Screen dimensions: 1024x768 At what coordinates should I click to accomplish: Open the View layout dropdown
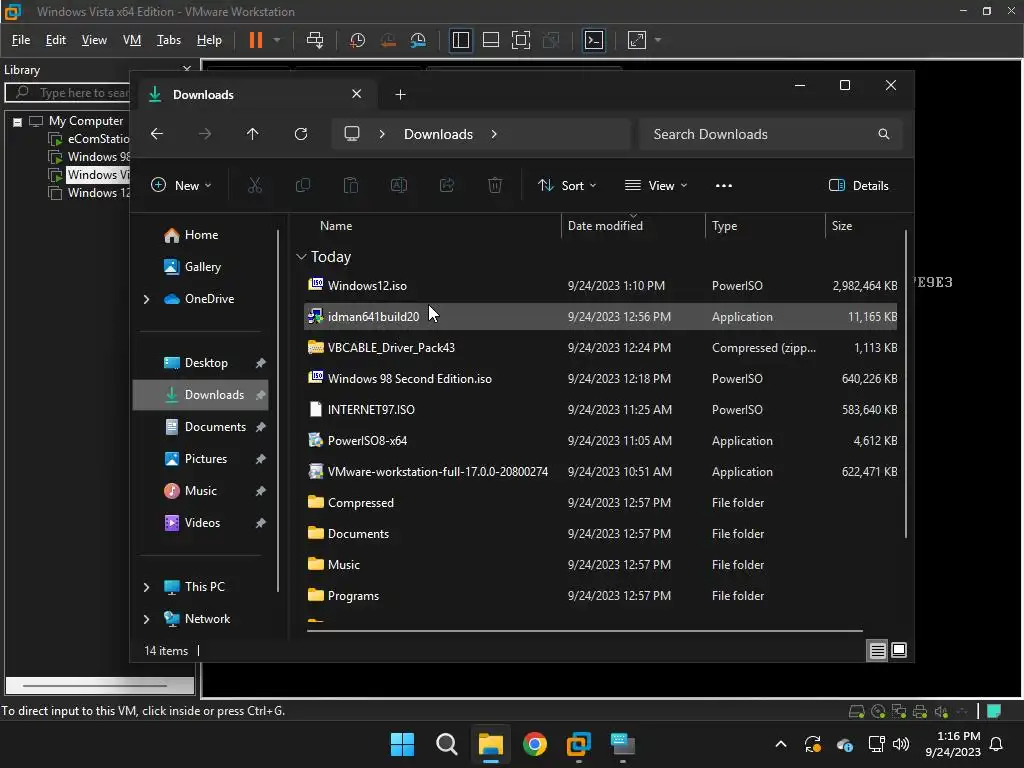(656, 185)
